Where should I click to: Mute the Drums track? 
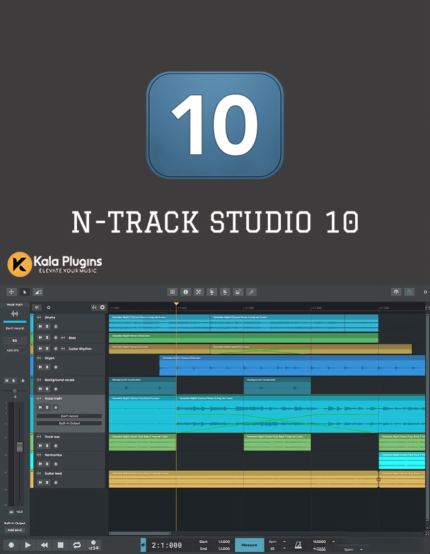click(40, 326)
